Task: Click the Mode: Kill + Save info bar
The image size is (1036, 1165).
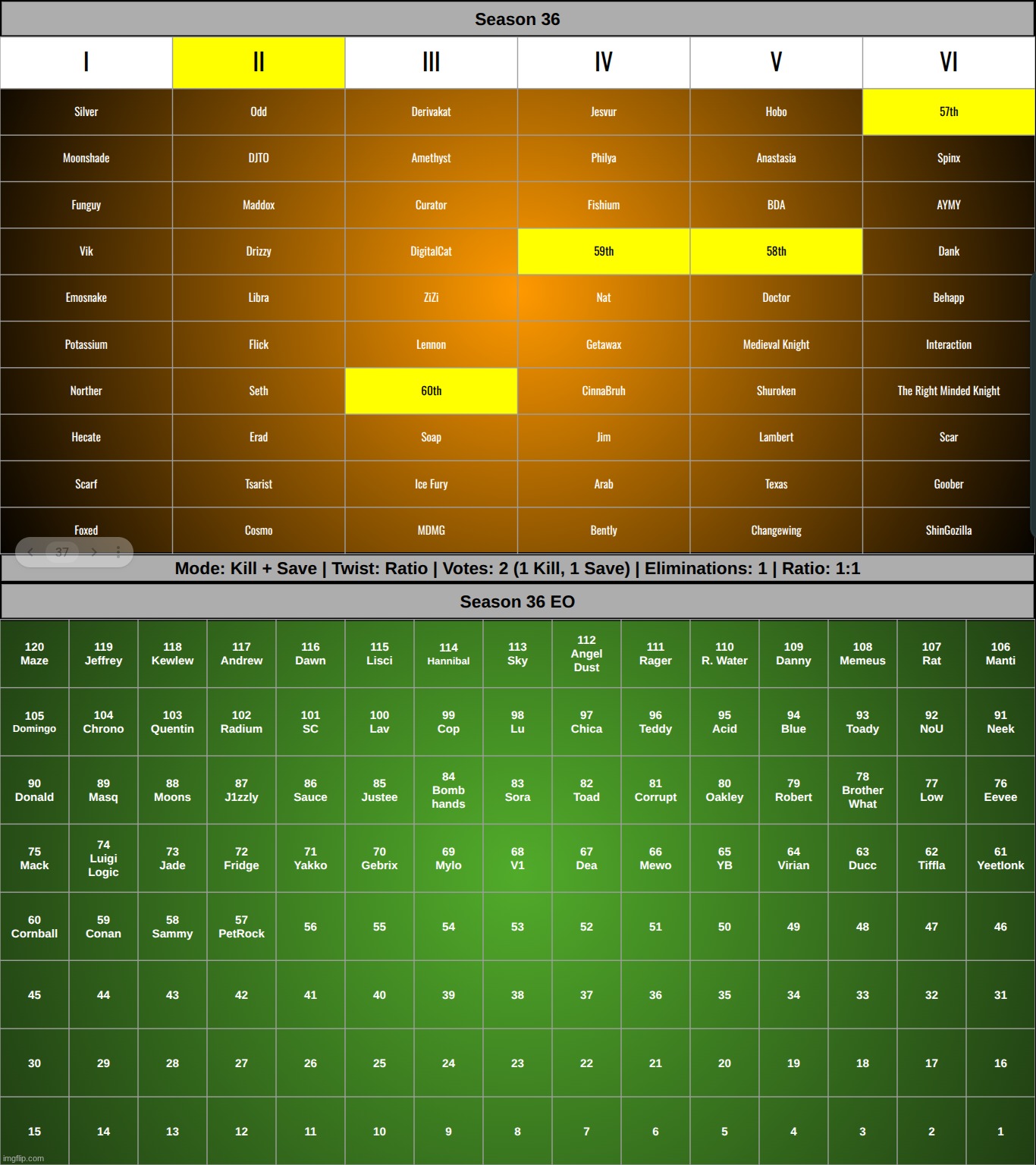Action: click(517, 568)
